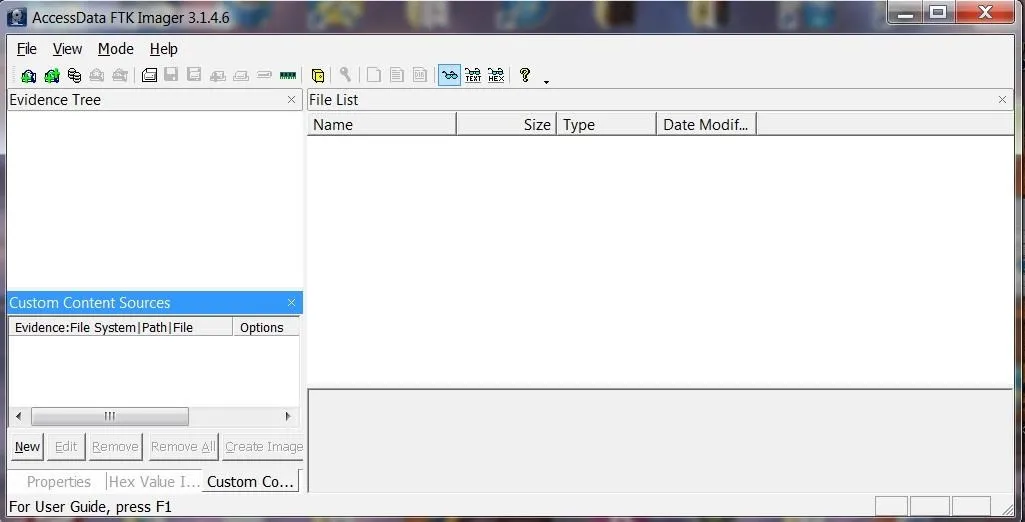Click the Edit button
Screen dimensions: 1025x522
[66, 447]
